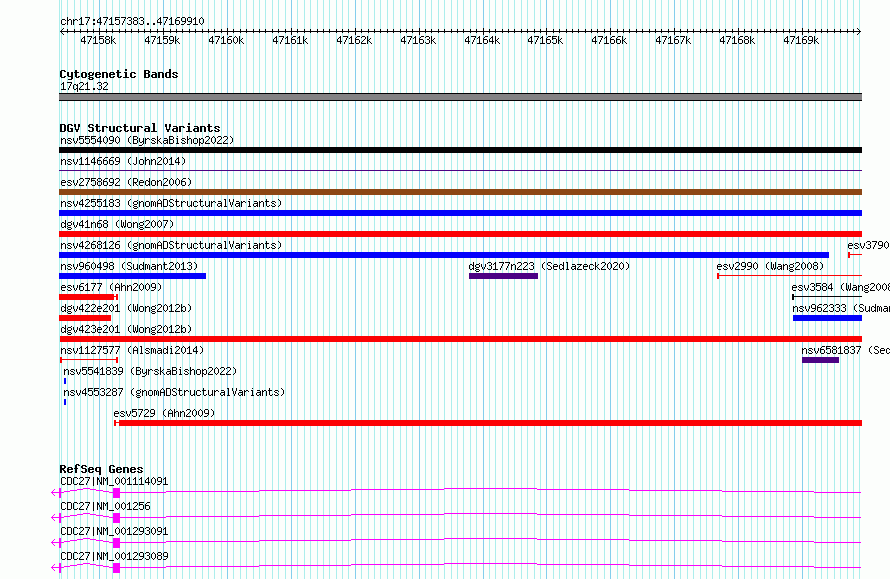The image size is (890, 579).
Task: Click the red dgv41n68 Wong2007 bar
Action: click(460, 234)
